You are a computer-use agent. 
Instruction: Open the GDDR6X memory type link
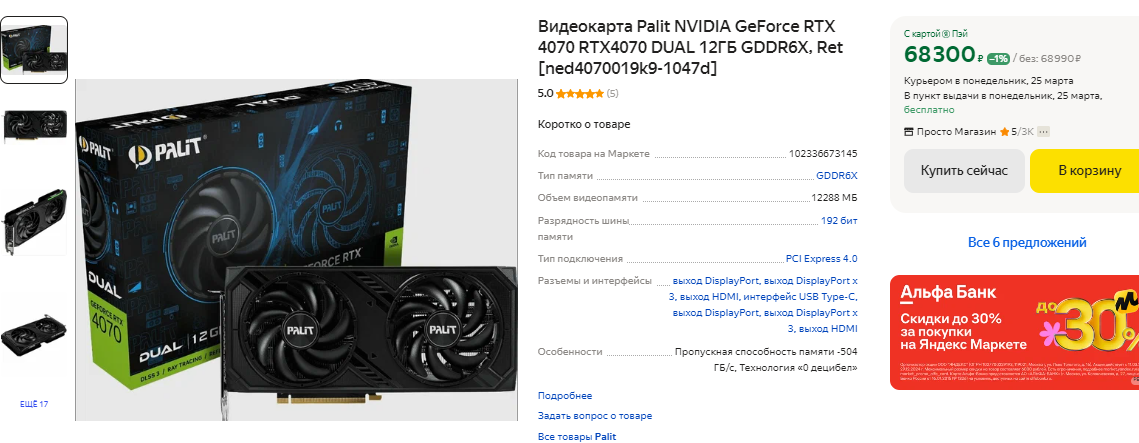(837, 176)
